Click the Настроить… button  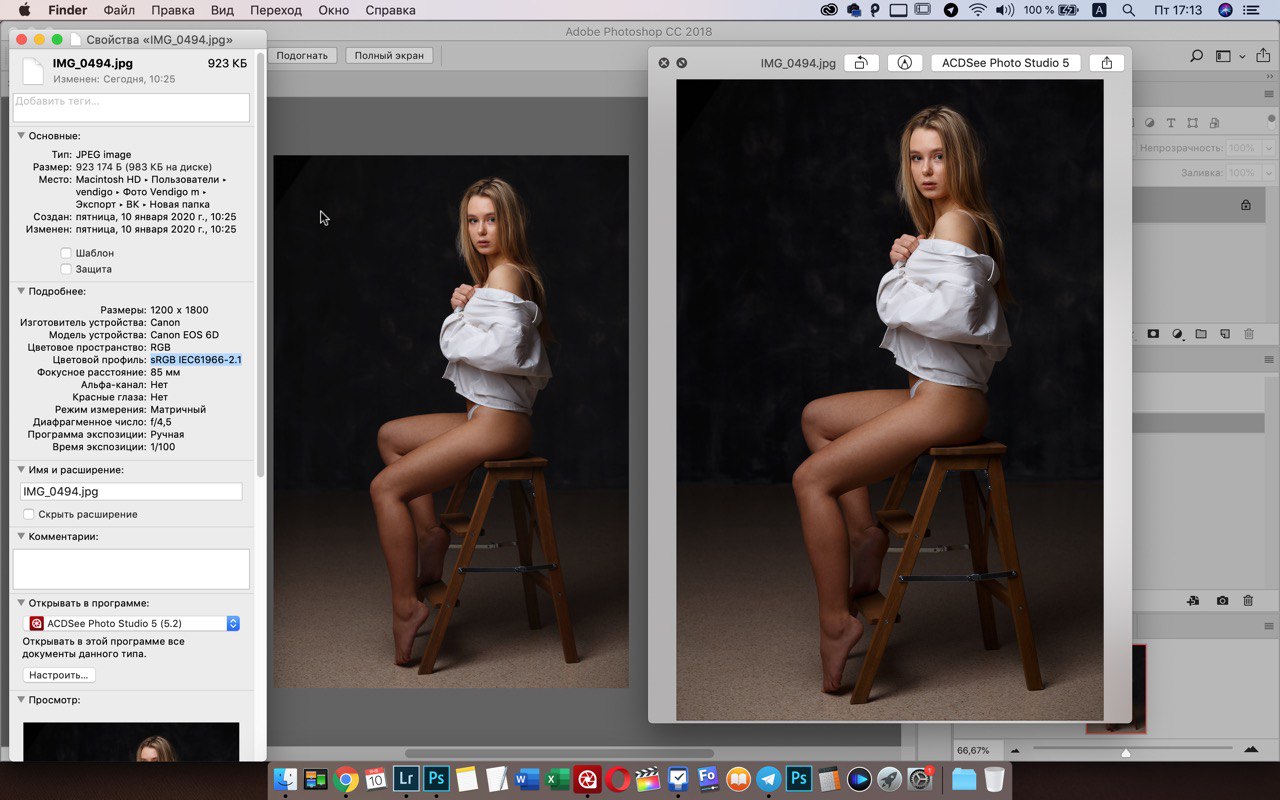pos(59,675)
